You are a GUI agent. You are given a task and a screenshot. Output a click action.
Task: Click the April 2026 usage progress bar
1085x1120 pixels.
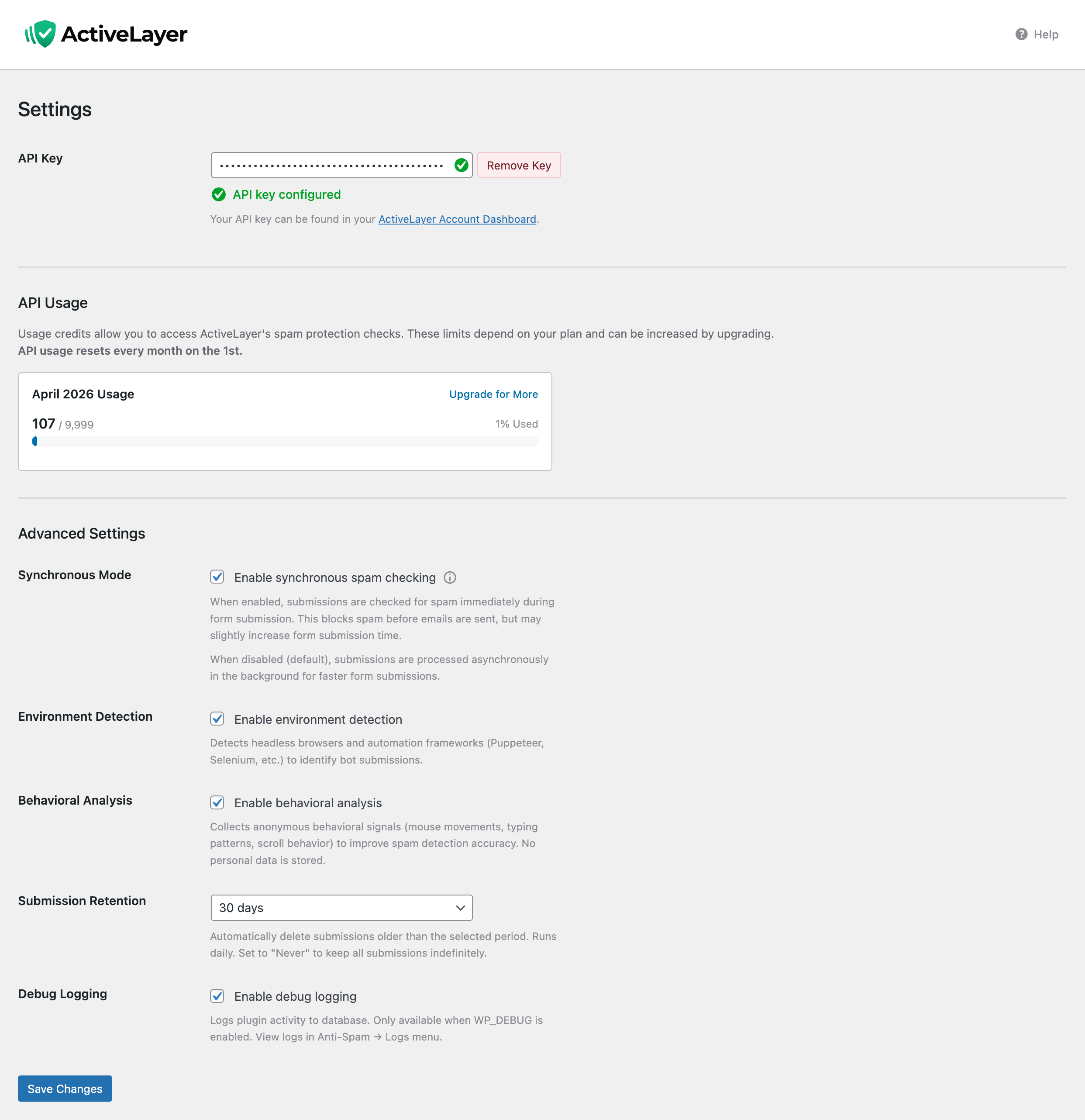(285, 441)
